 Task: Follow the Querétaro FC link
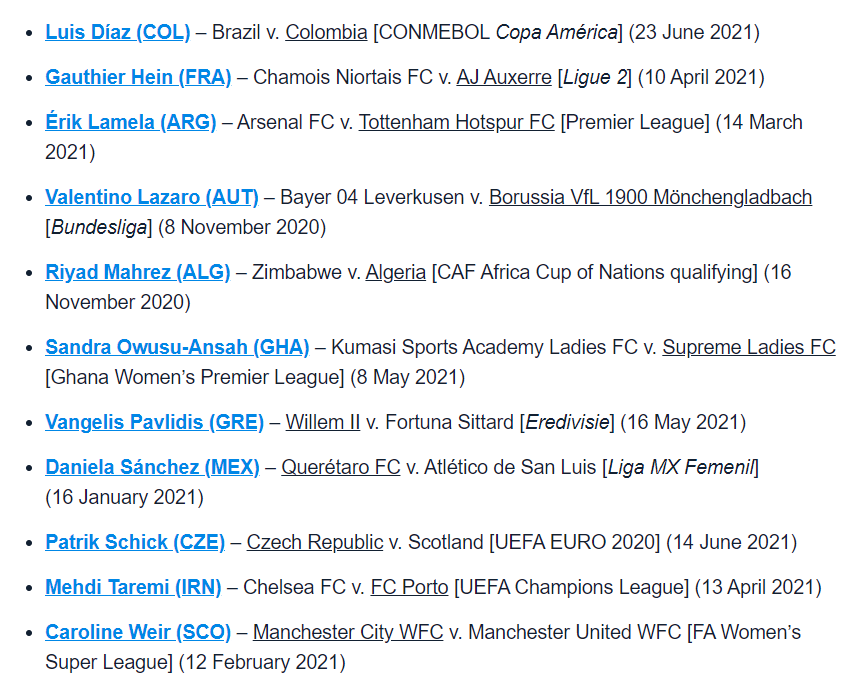pos(340,467)
